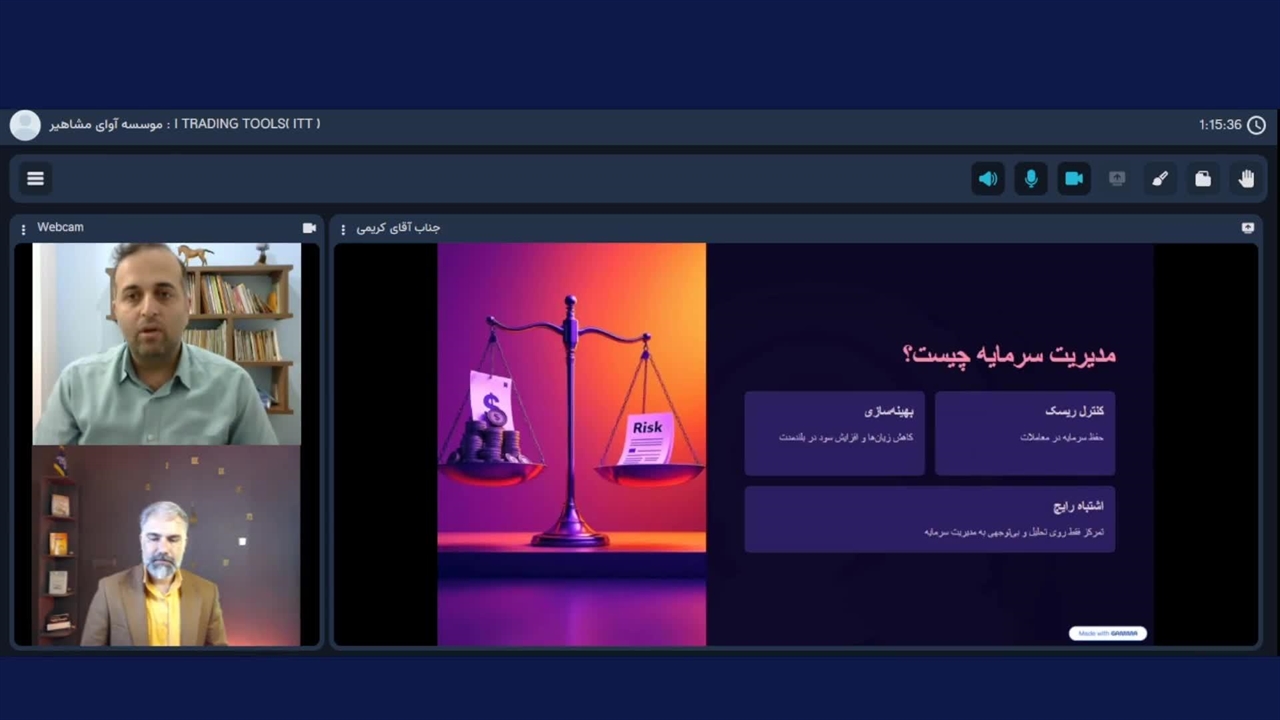Click the 'Made with Gamma' badge
The image size is (1280, 720).
point(1107,633)
